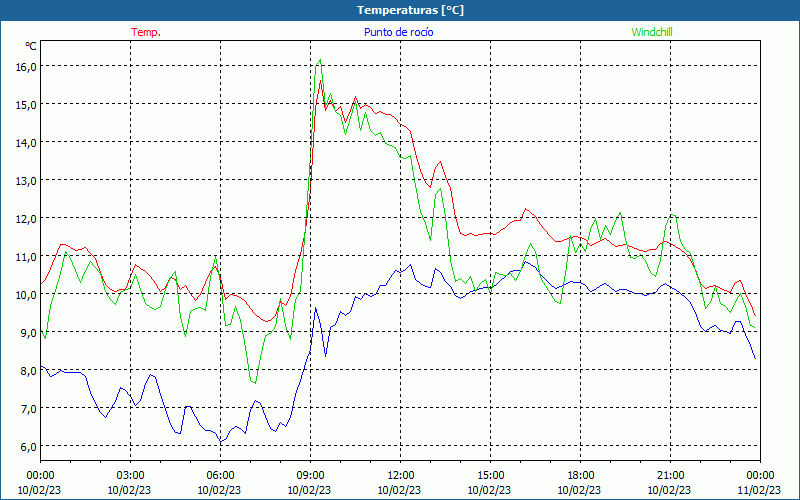Image resolution: width=800 pixels, height=500 pixels.
Task: Click the 09:00 time axis label
Action: pyautogui.click(x=310, y=476)
